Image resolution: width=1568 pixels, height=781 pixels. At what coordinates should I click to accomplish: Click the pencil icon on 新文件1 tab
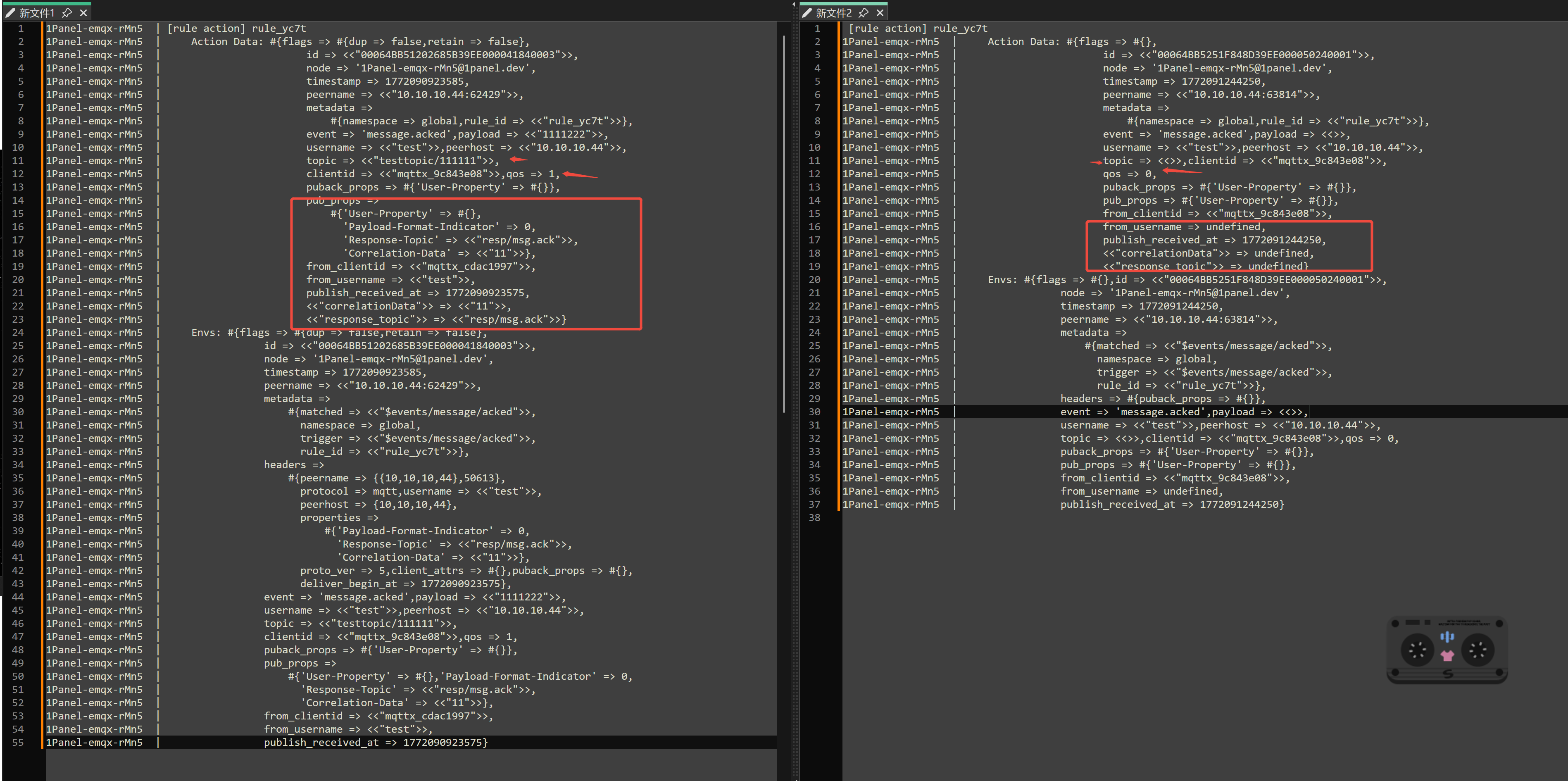point(10,13)
